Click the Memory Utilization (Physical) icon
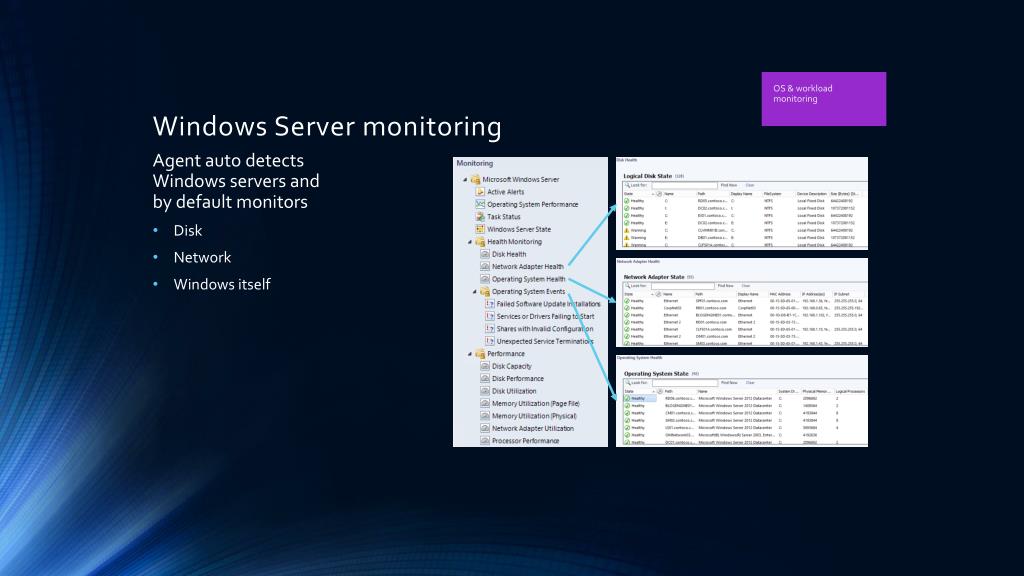Image resolution: width=1024 pixels, height=576 pixels. tap(485, 416)
